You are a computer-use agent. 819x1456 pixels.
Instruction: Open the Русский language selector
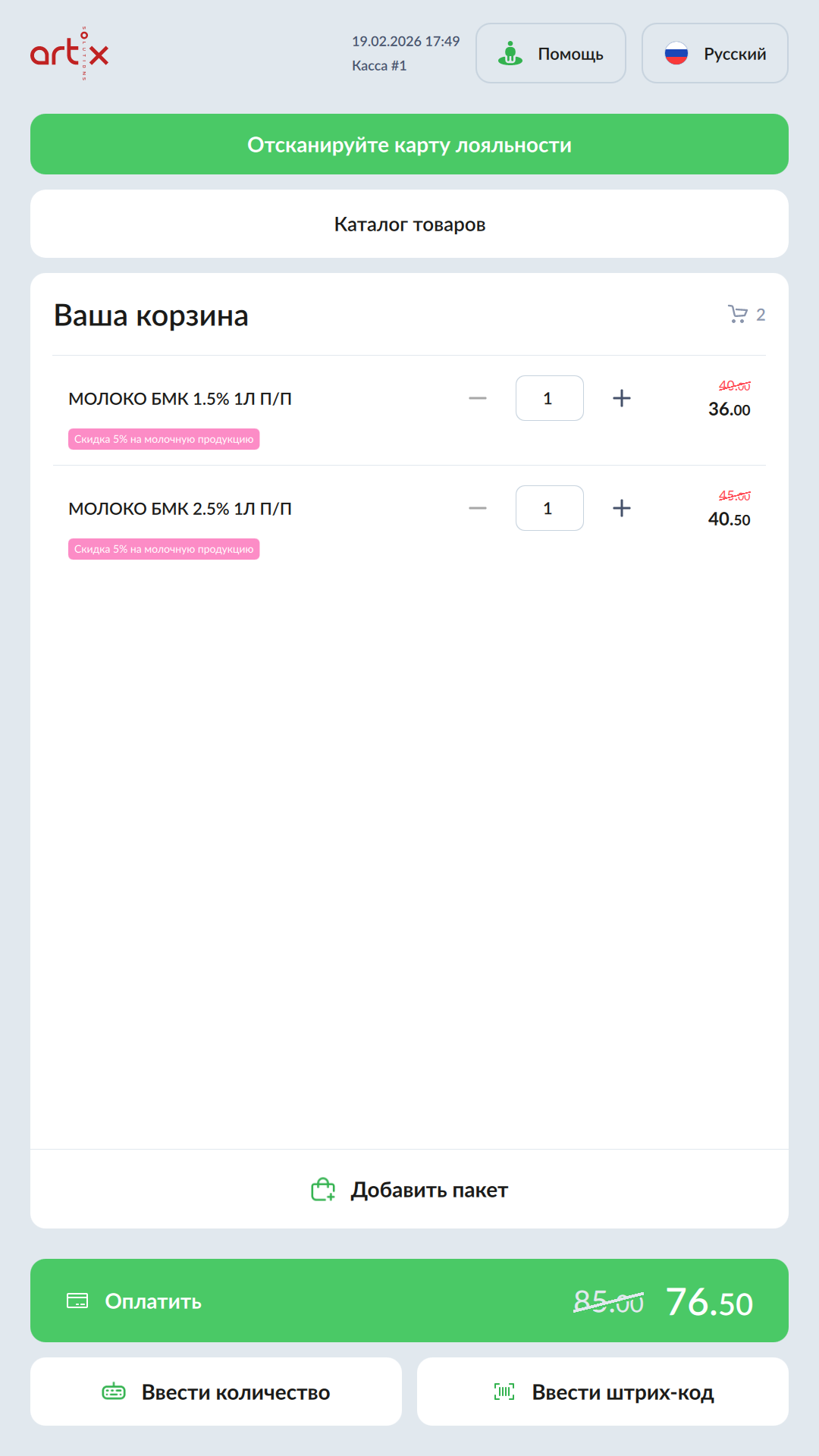[714, 53]
